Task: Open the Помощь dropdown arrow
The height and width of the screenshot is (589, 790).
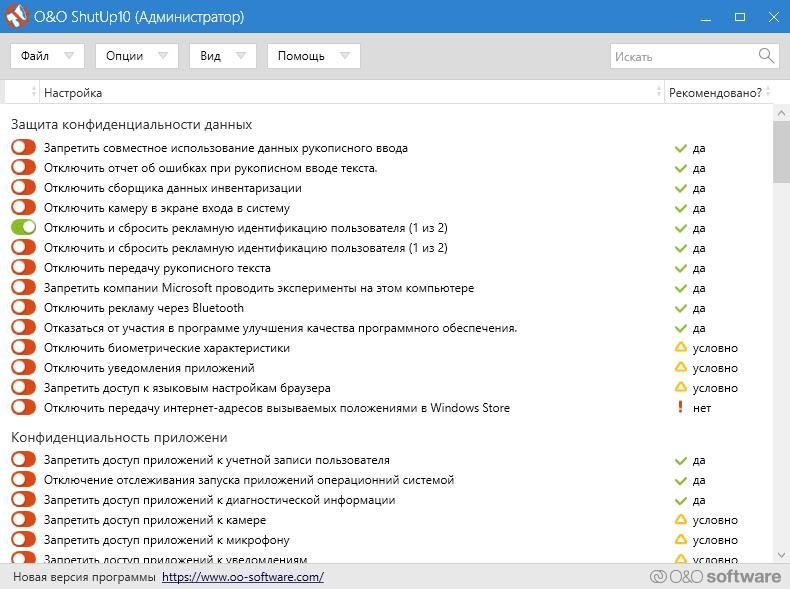Action: click(x=345, y=55)
